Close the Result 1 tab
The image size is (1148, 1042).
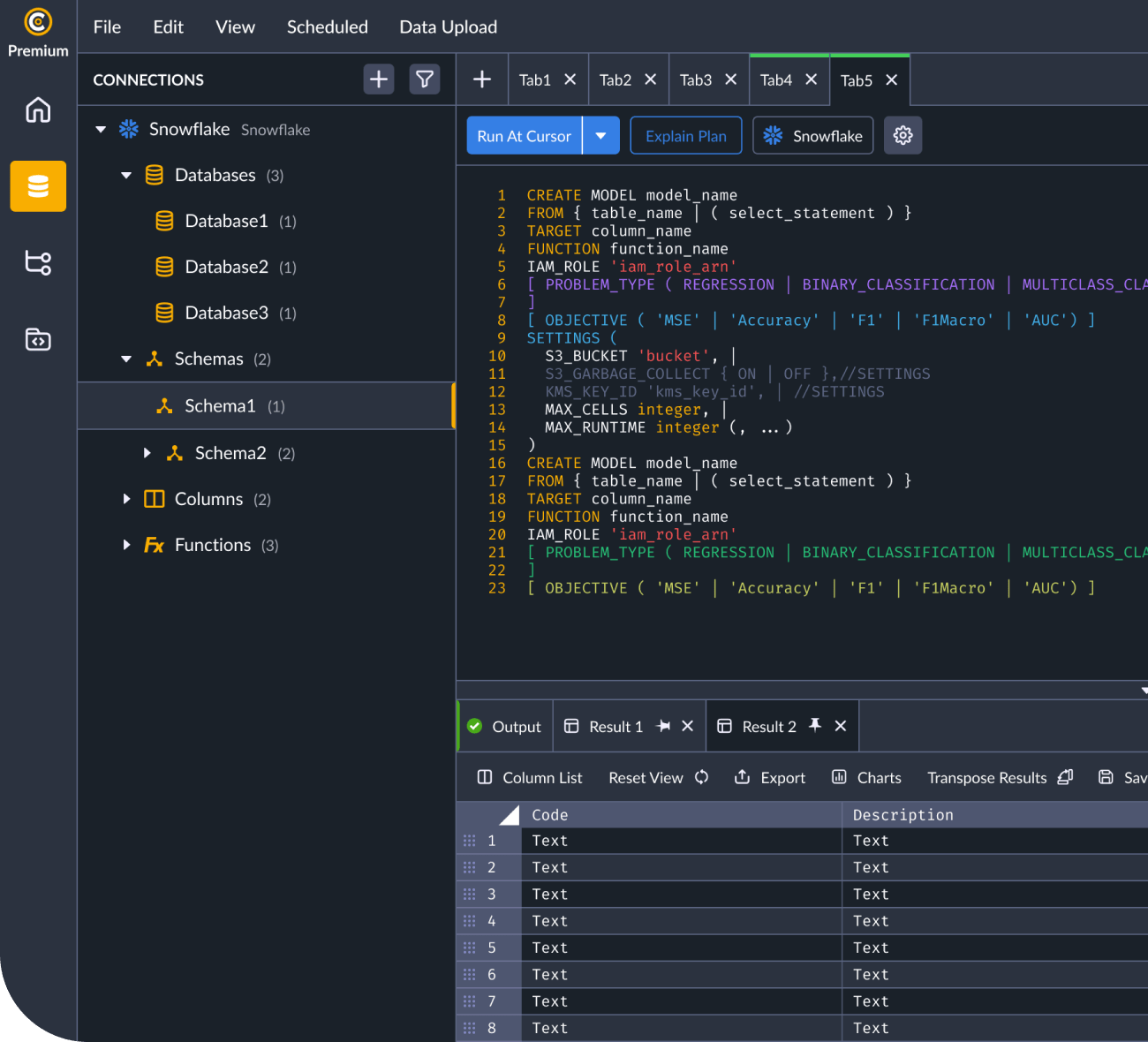tap(688, 726)
